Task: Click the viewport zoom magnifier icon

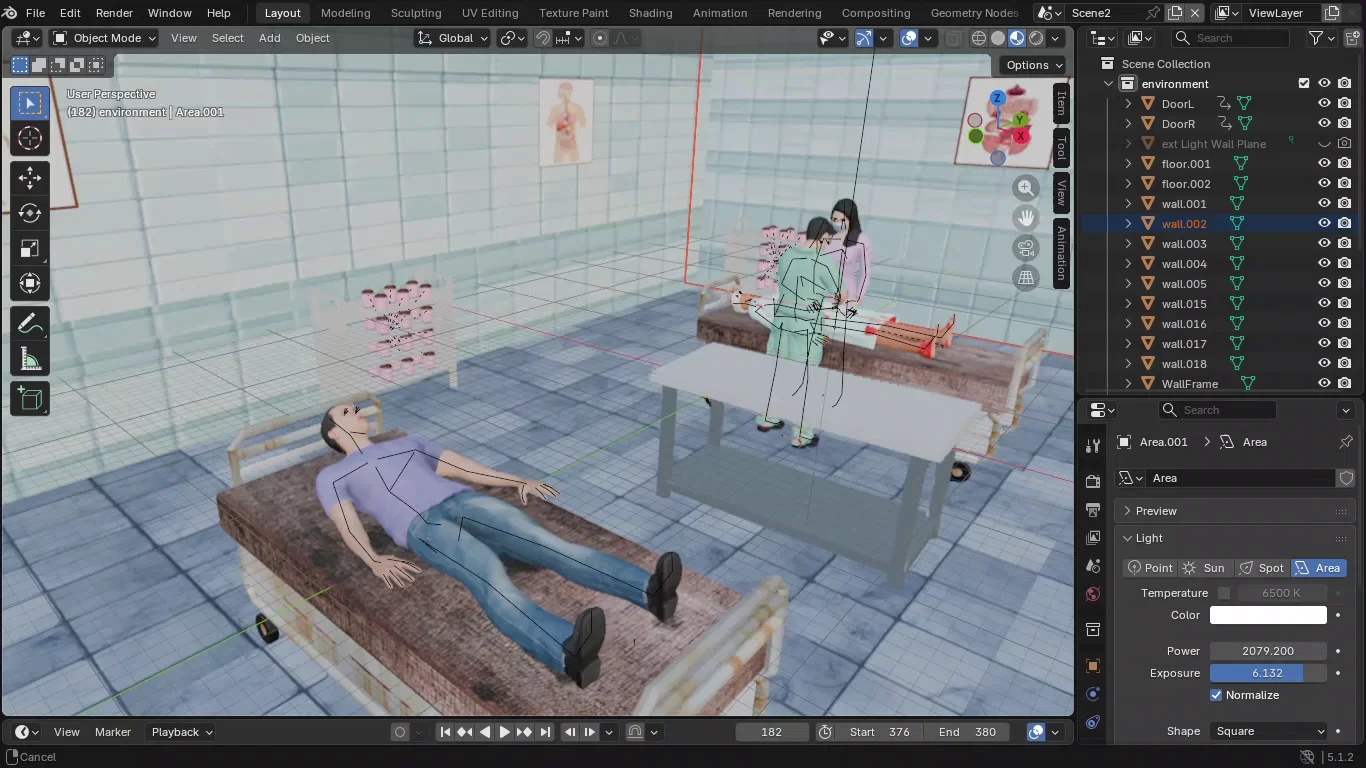Action: [1026, 188]
